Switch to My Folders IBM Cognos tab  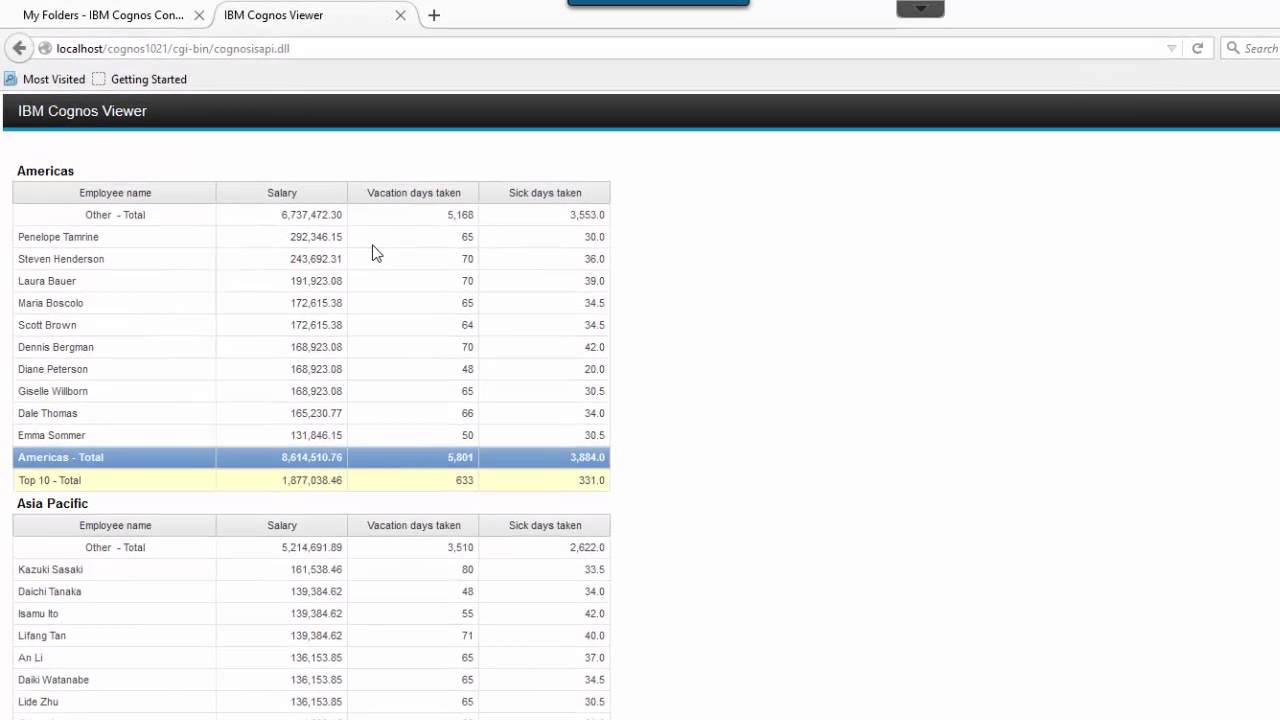click(104, 15)
